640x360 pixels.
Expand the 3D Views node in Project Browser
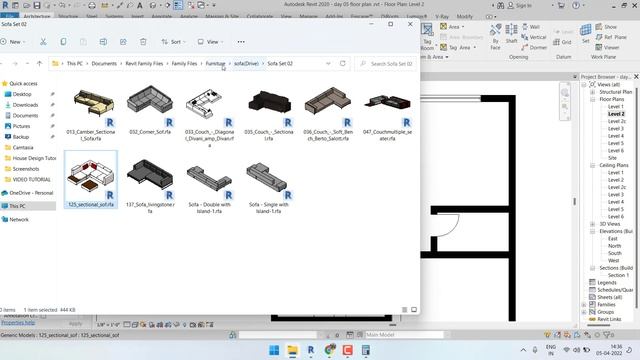(x=592, y=224)
